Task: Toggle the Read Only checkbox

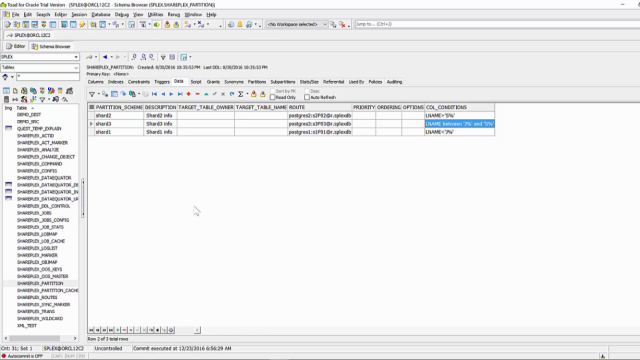Action: (x=273, y=97)
